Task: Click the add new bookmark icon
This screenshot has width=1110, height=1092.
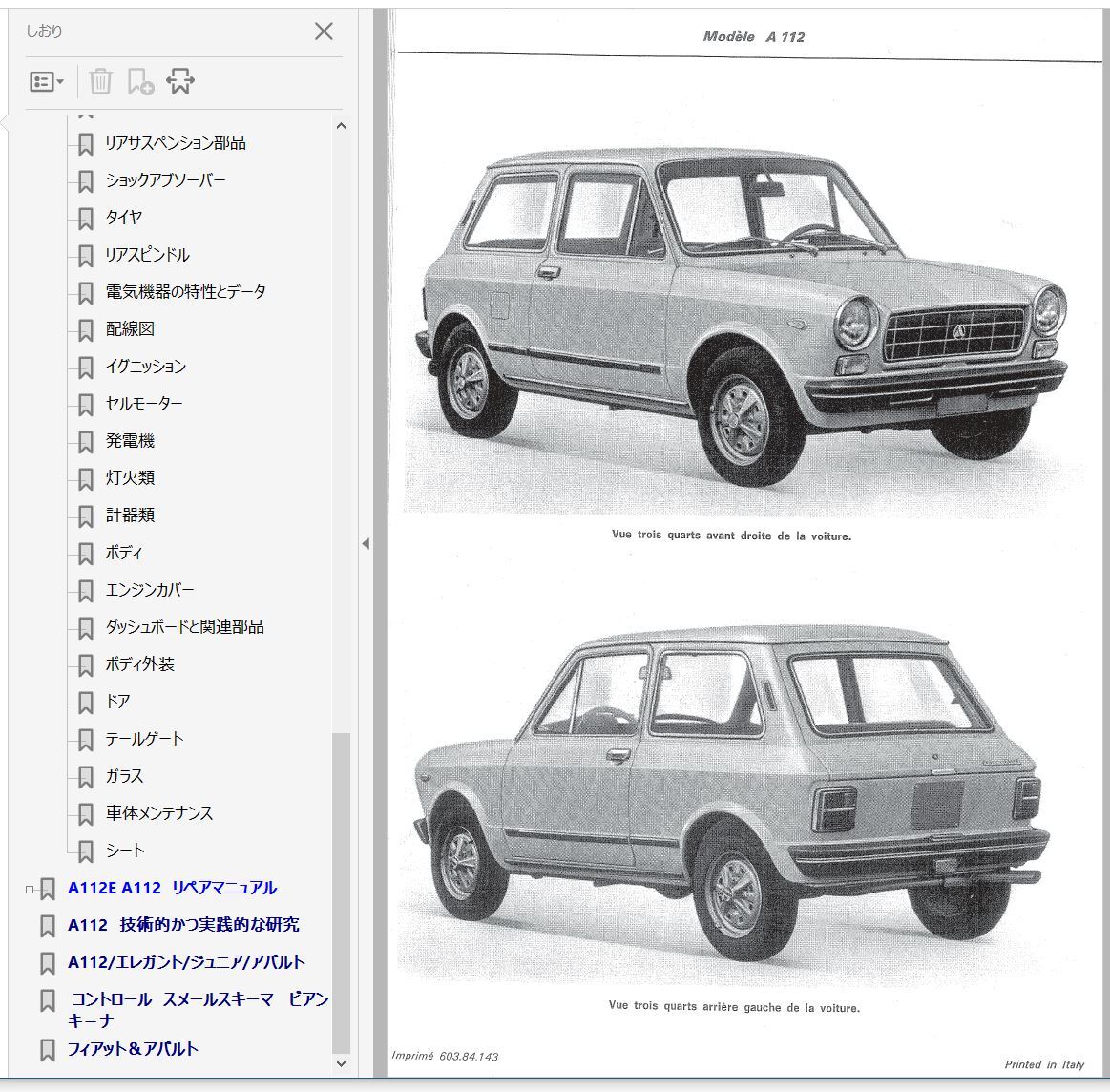Action: tap(140, 82)
